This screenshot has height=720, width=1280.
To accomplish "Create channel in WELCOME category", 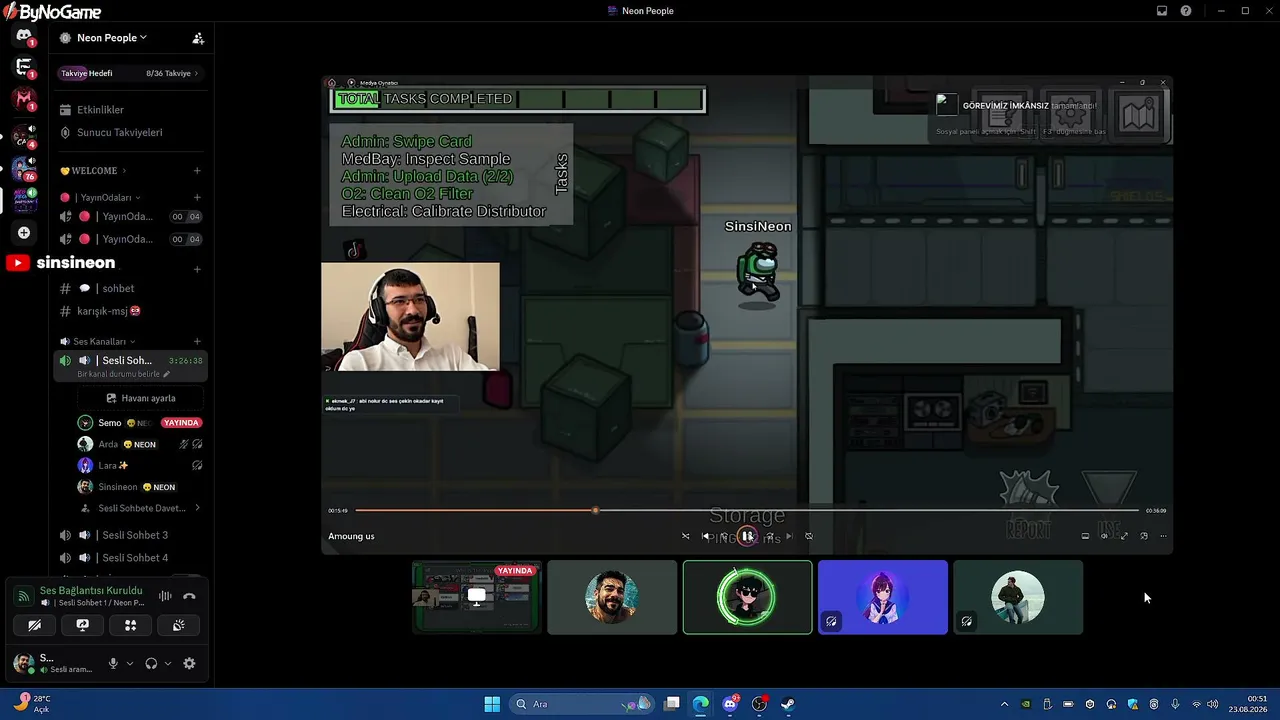I will pyautogui.click(x=197, y=171).
